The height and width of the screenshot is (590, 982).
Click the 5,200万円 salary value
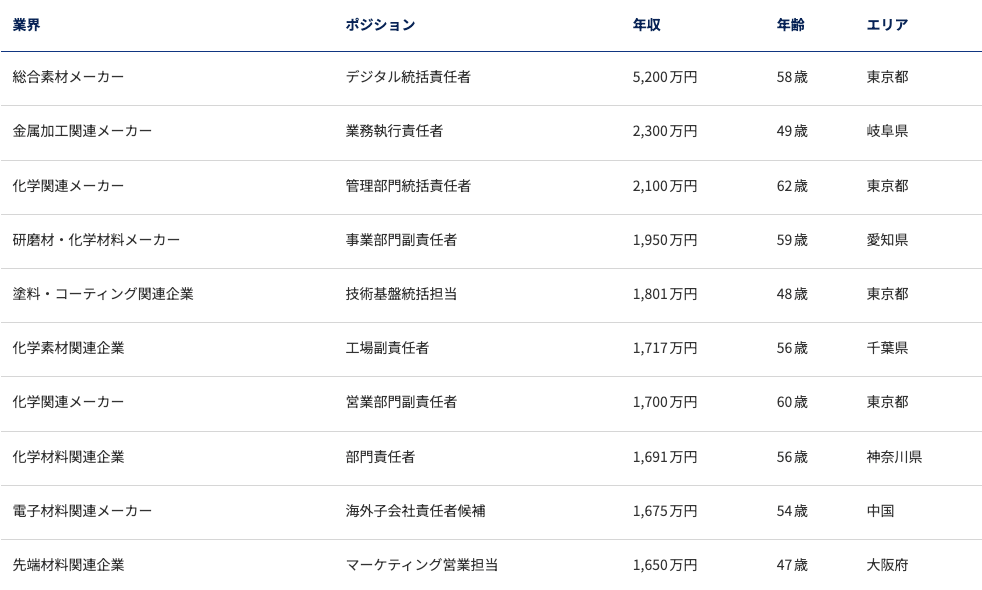pos(665,77)
